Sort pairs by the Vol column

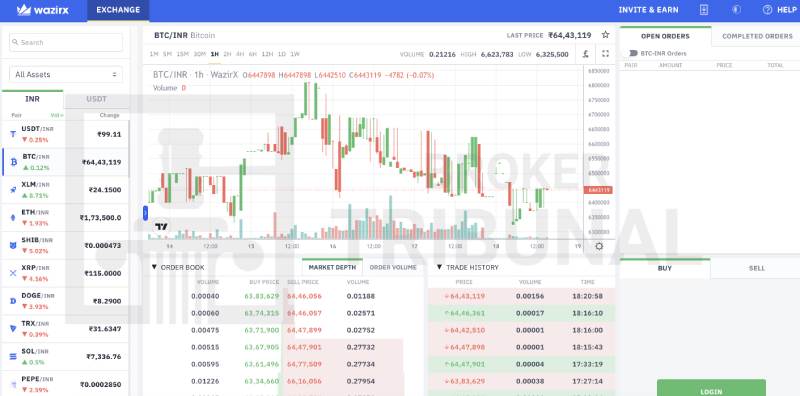tap(57, 115)
